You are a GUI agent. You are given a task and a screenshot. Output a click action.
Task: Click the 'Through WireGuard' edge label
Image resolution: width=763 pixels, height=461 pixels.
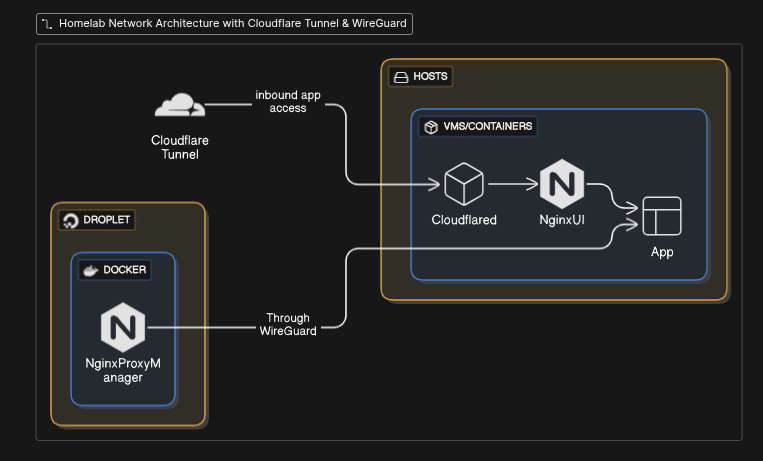pos(288,324)
